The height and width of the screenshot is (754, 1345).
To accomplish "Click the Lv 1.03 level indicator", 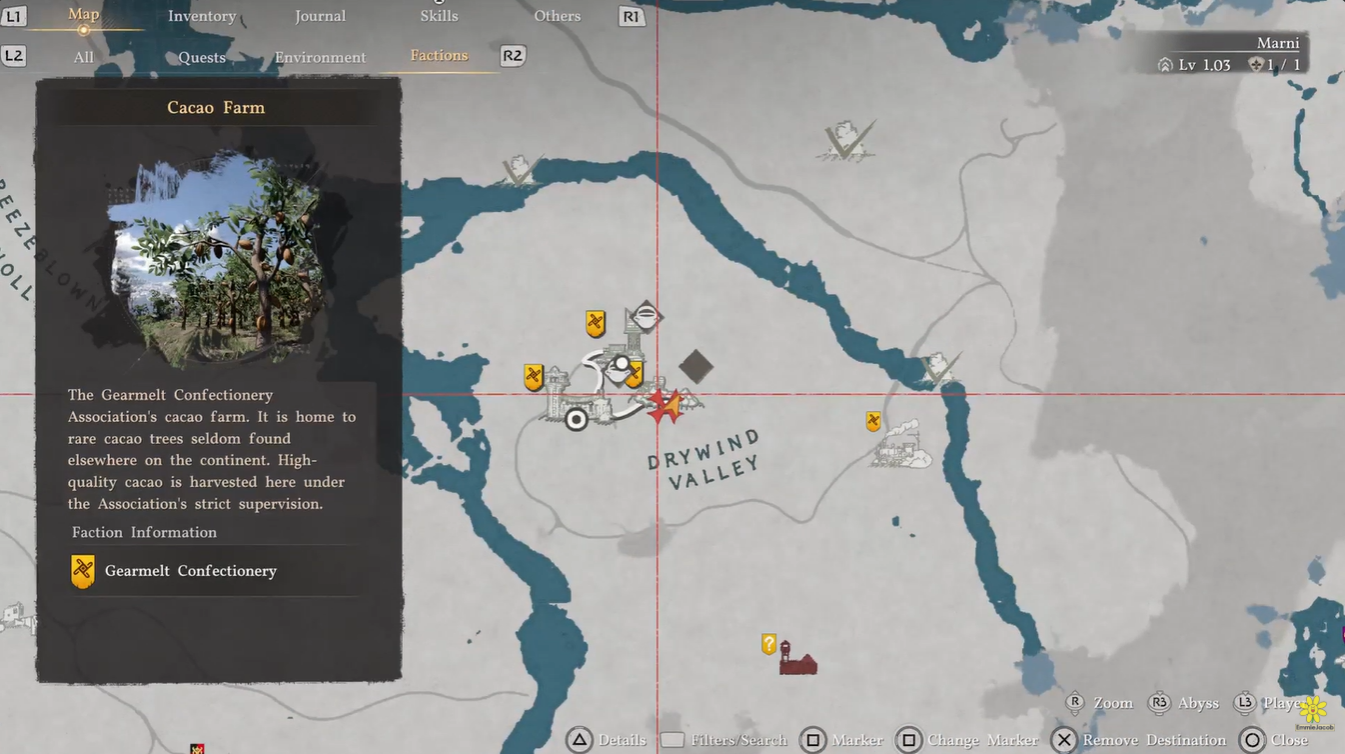I will (x=1195, y=65).
